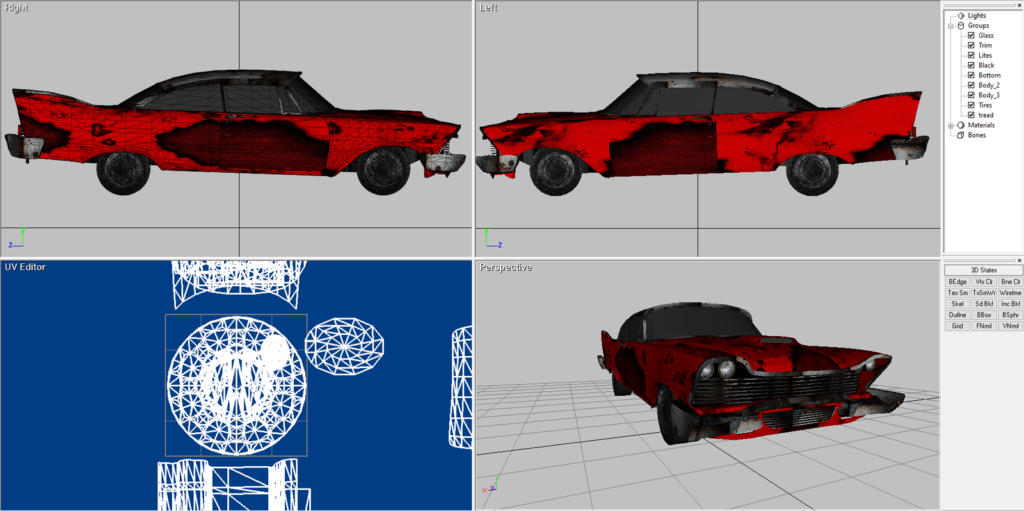Uncheck the Glass group checkbox

point(971,35)
